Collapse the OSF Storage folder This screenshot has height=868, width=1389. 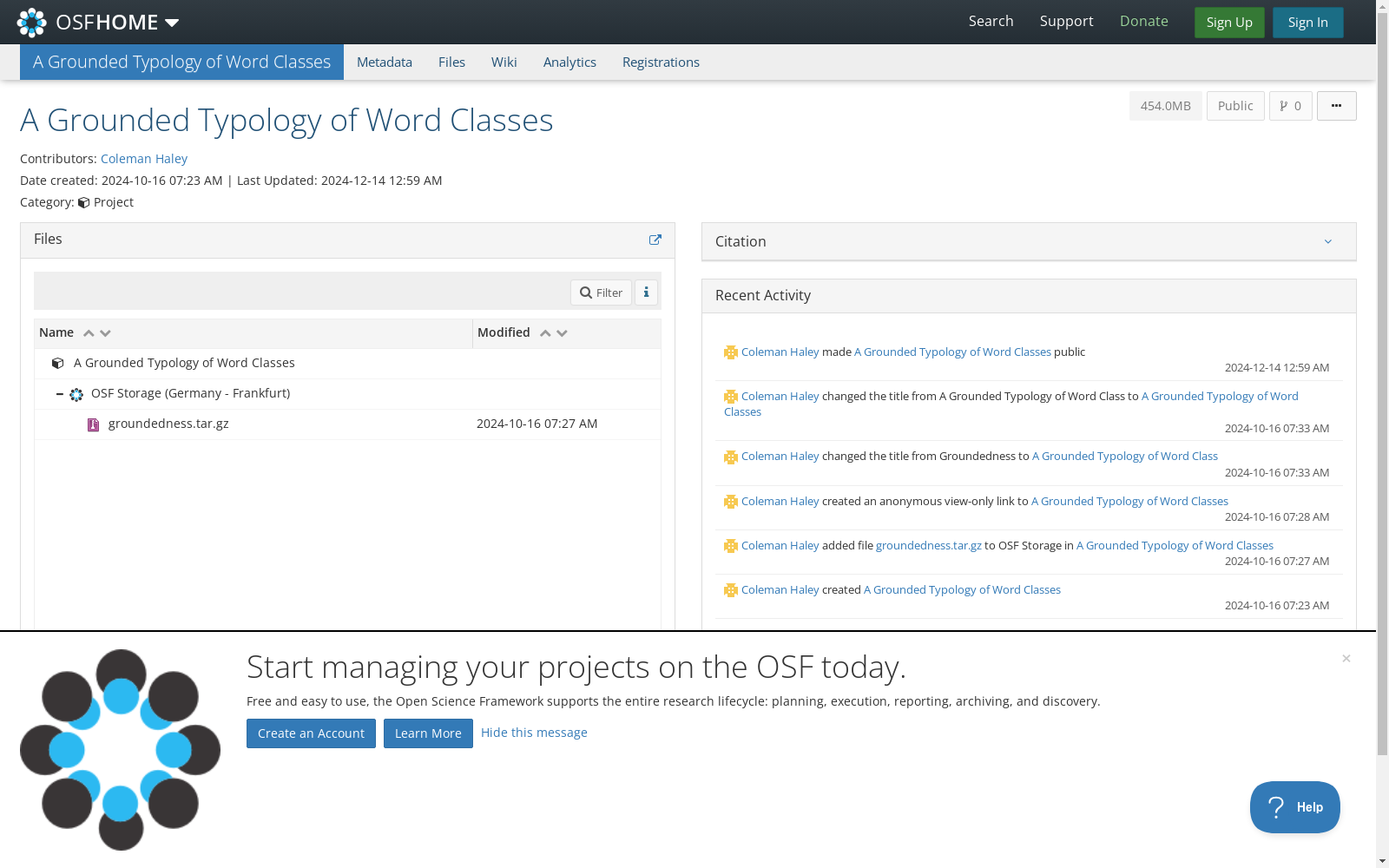pyautogui.click(x=59, y=394)
